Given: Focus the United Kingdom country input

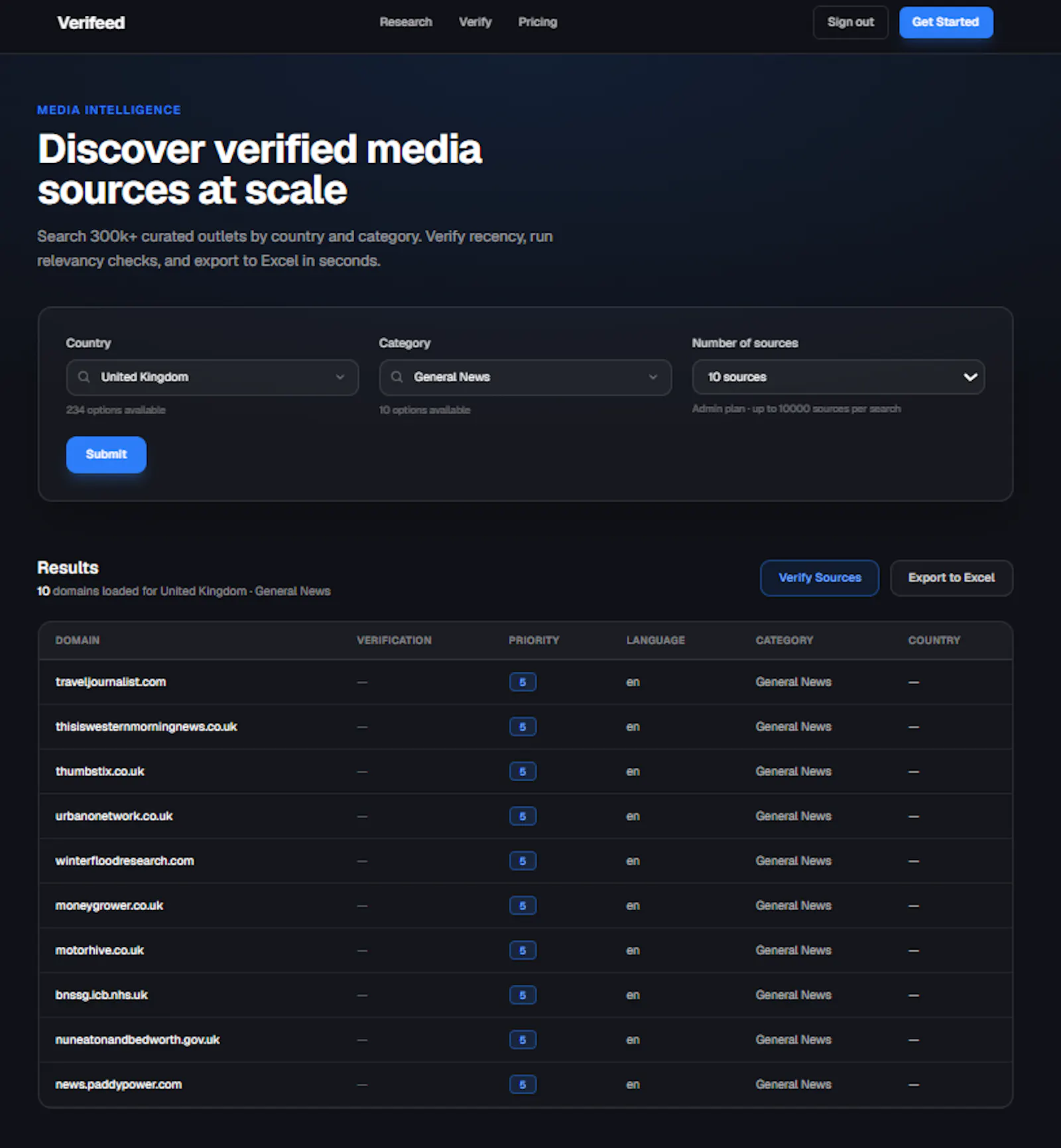Looking at the screenshot, I should 212,377.
